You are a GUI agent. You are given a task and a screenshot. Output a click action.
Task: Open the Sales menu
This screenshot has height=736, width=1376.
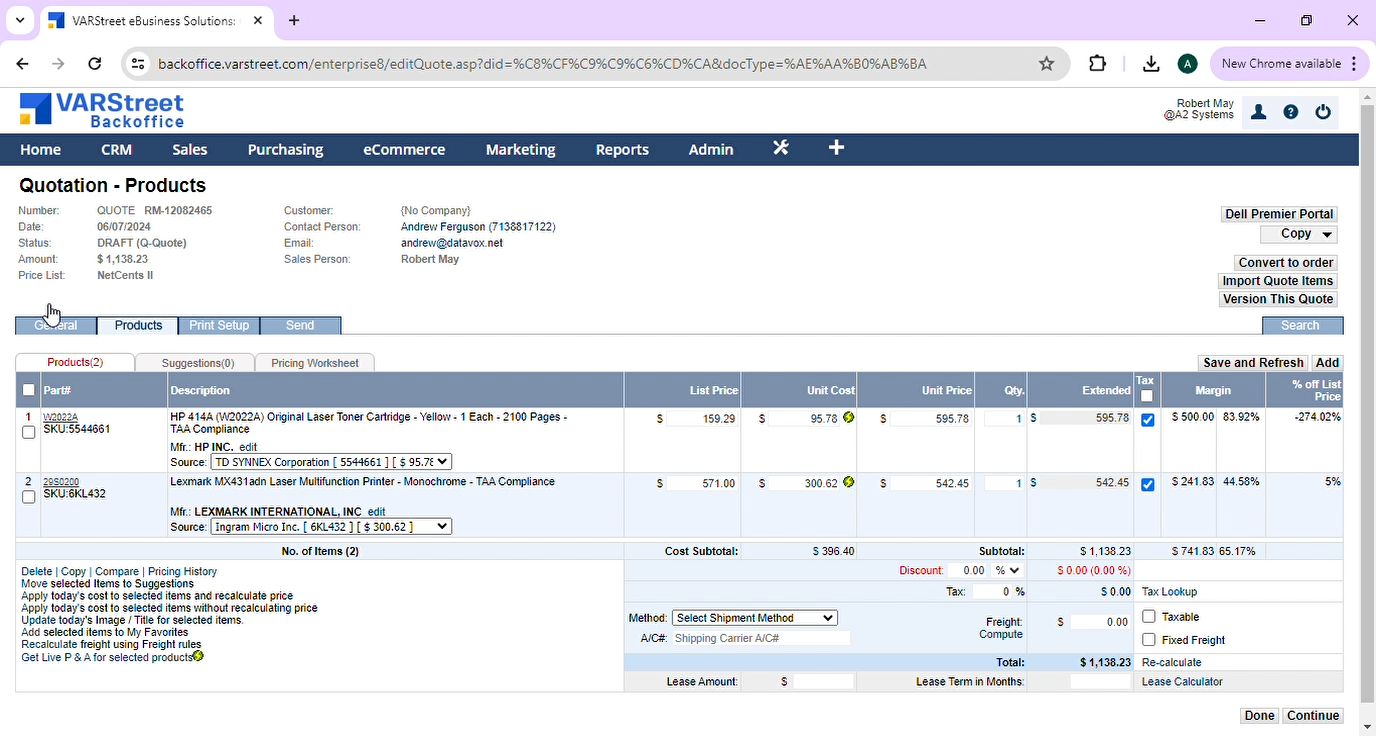tap(189, 149)
